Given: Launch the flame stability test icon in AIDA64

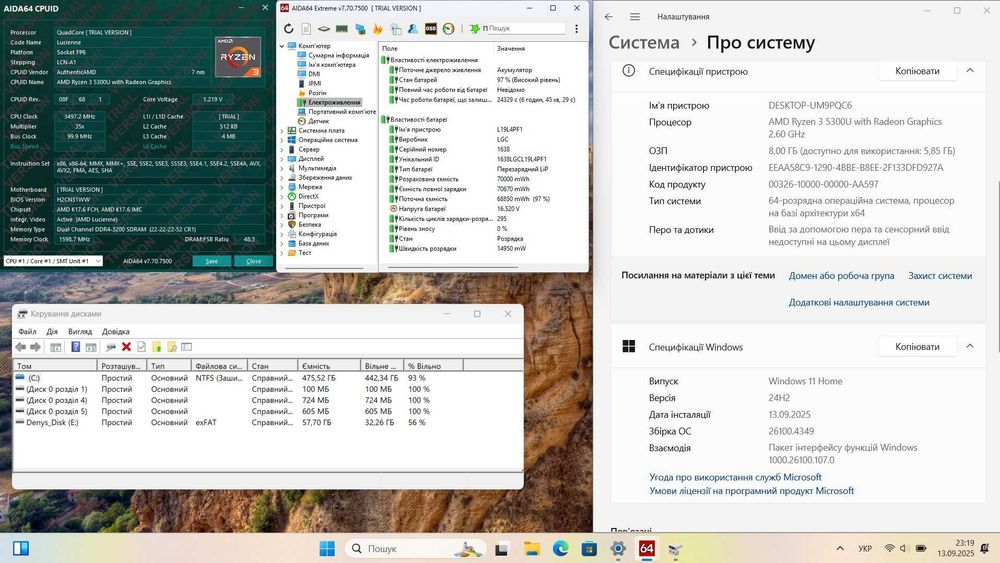Looking at the screenshot, I should click(378, 29).
